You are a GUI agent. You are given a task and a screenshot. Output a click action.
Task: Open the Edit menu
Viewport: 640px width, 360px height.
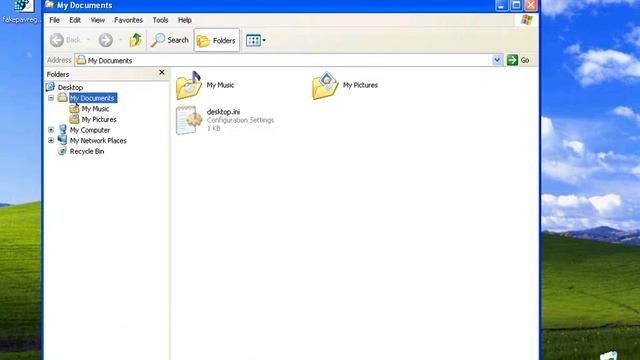(75, 20)
